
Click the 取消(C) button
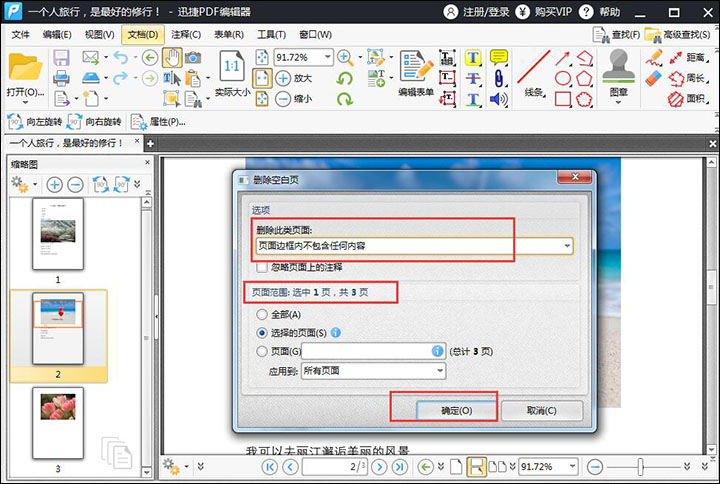(541, 410)
